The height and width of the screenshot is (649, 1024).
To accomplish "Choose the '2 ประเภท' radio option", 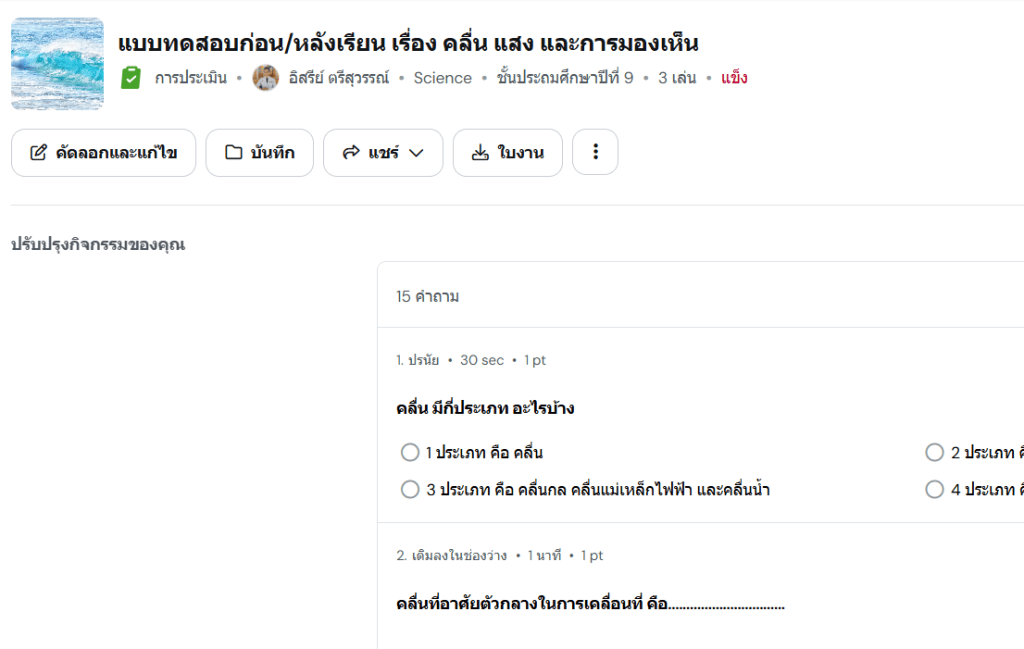I will pos(935,452).
